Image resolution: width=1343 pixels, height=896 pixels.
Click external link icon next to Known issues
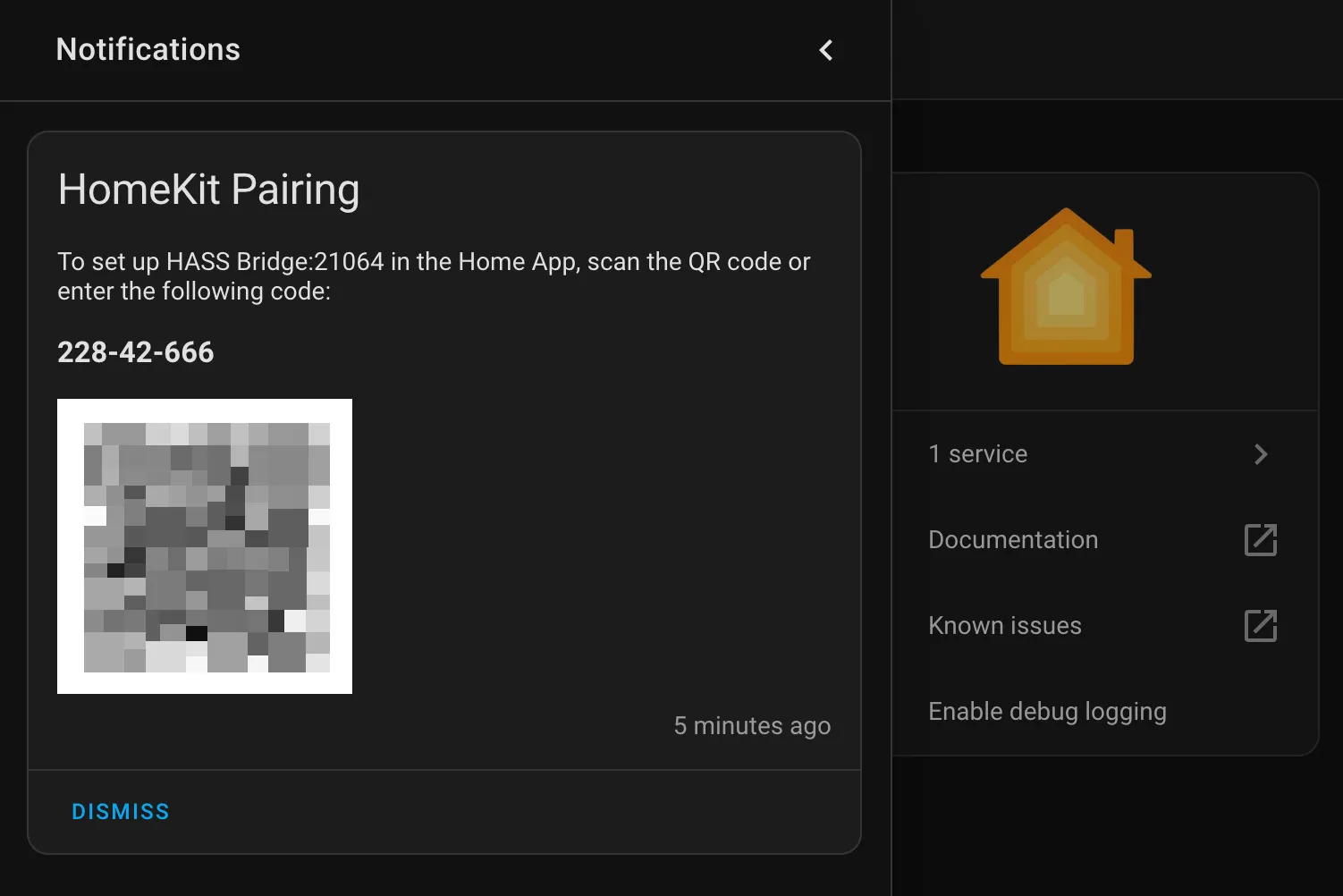(x=1261, y=626)
